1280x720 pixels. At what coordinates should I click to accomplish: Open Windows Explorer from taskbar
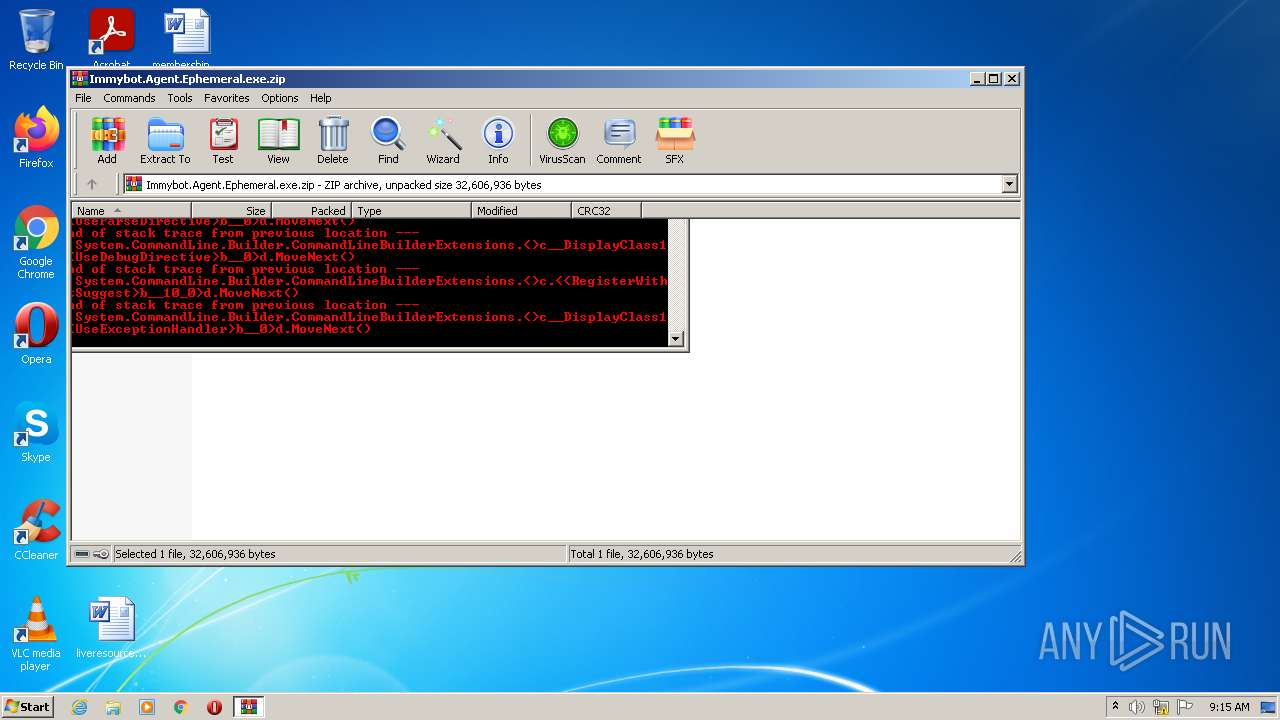click(x=113, y=707)
